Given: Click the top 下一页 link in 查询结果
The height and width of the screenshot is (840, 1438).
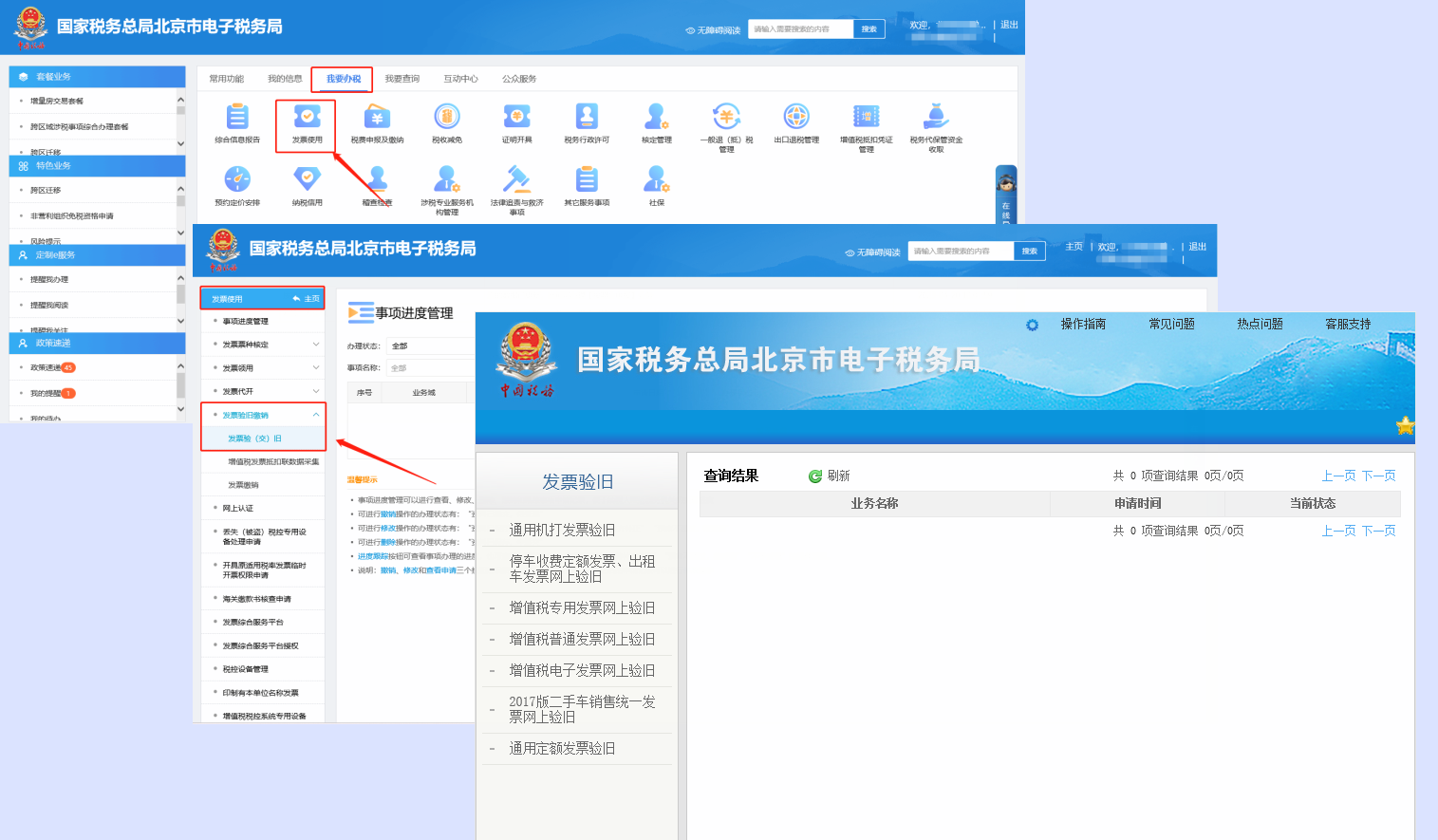Looking at the screenshot, I should pyautogui.click(x=1378, y=476).
